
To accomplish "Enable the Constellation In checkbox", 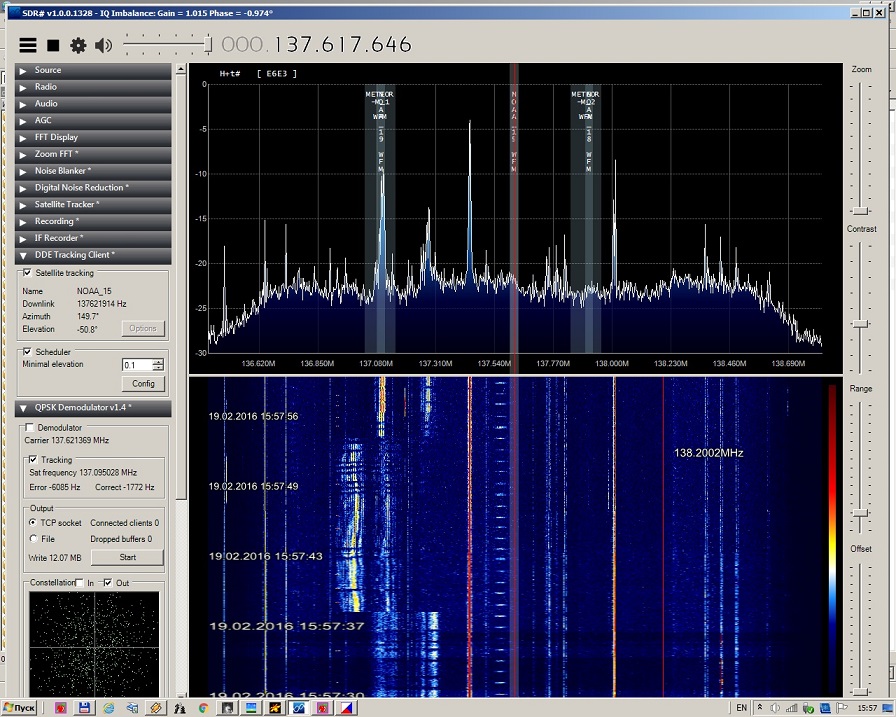I will pos(80,583).
